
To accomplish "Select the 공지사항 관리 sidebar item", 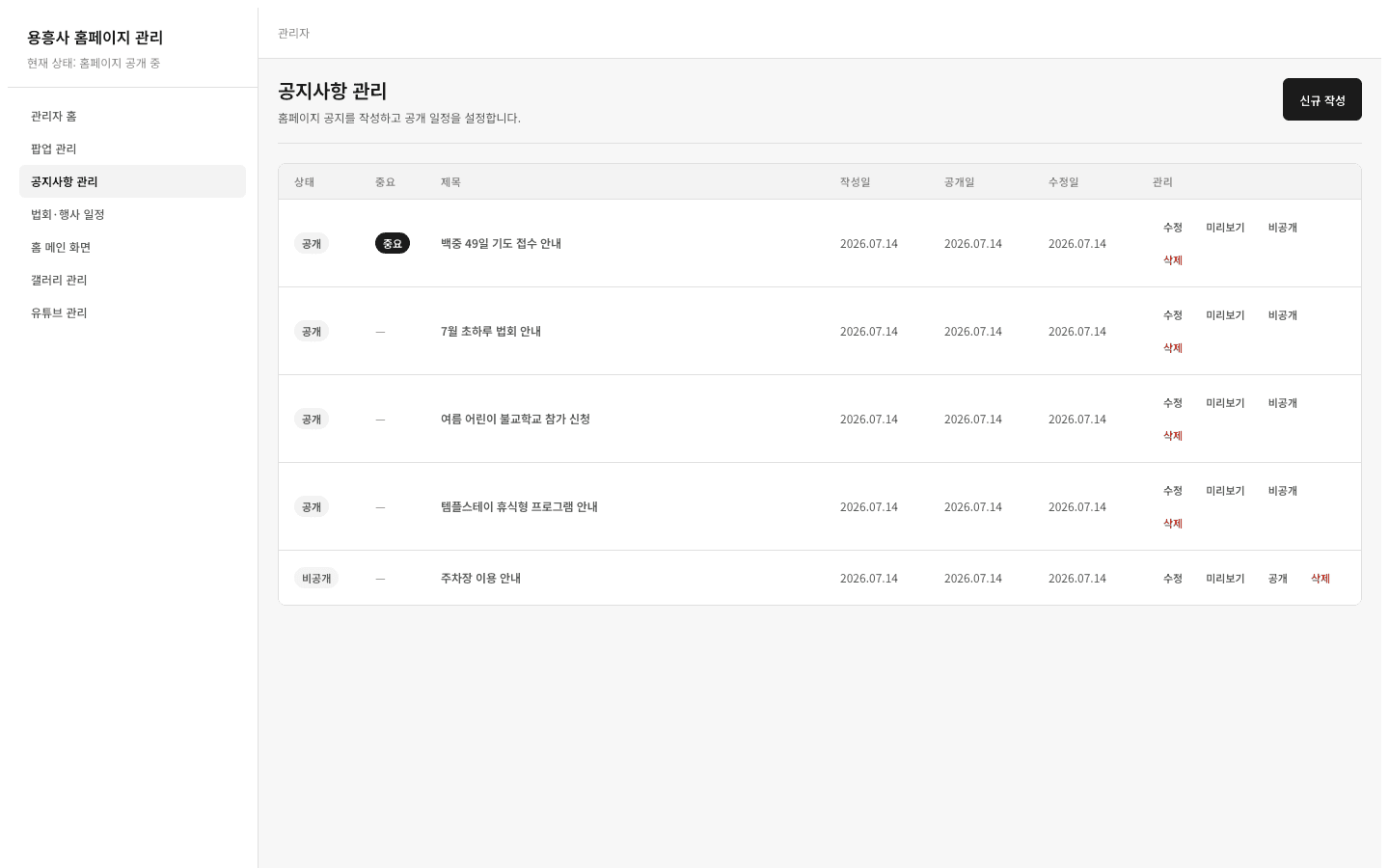I will 132,181.
